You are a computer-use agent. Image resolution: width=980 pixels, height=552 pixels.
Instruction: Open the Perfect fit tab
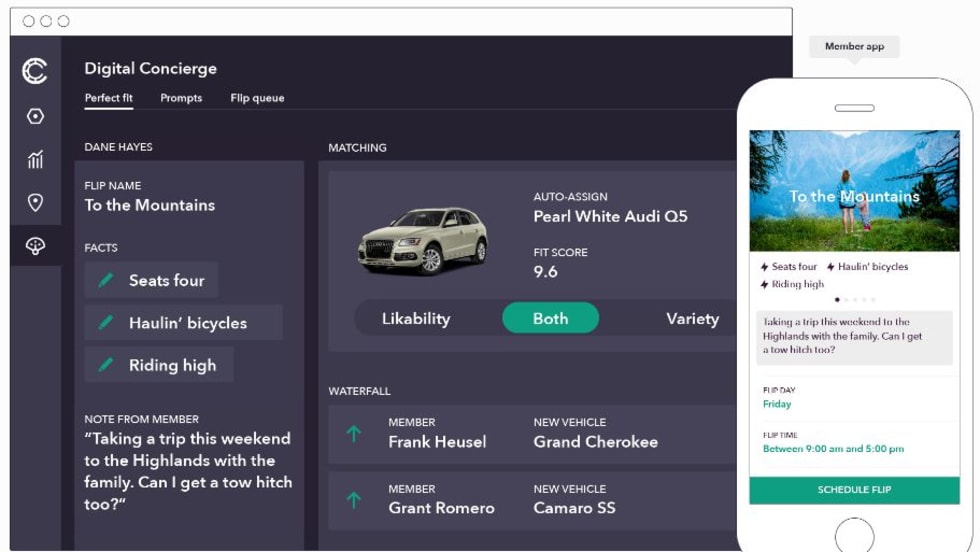tap(108, 98)
